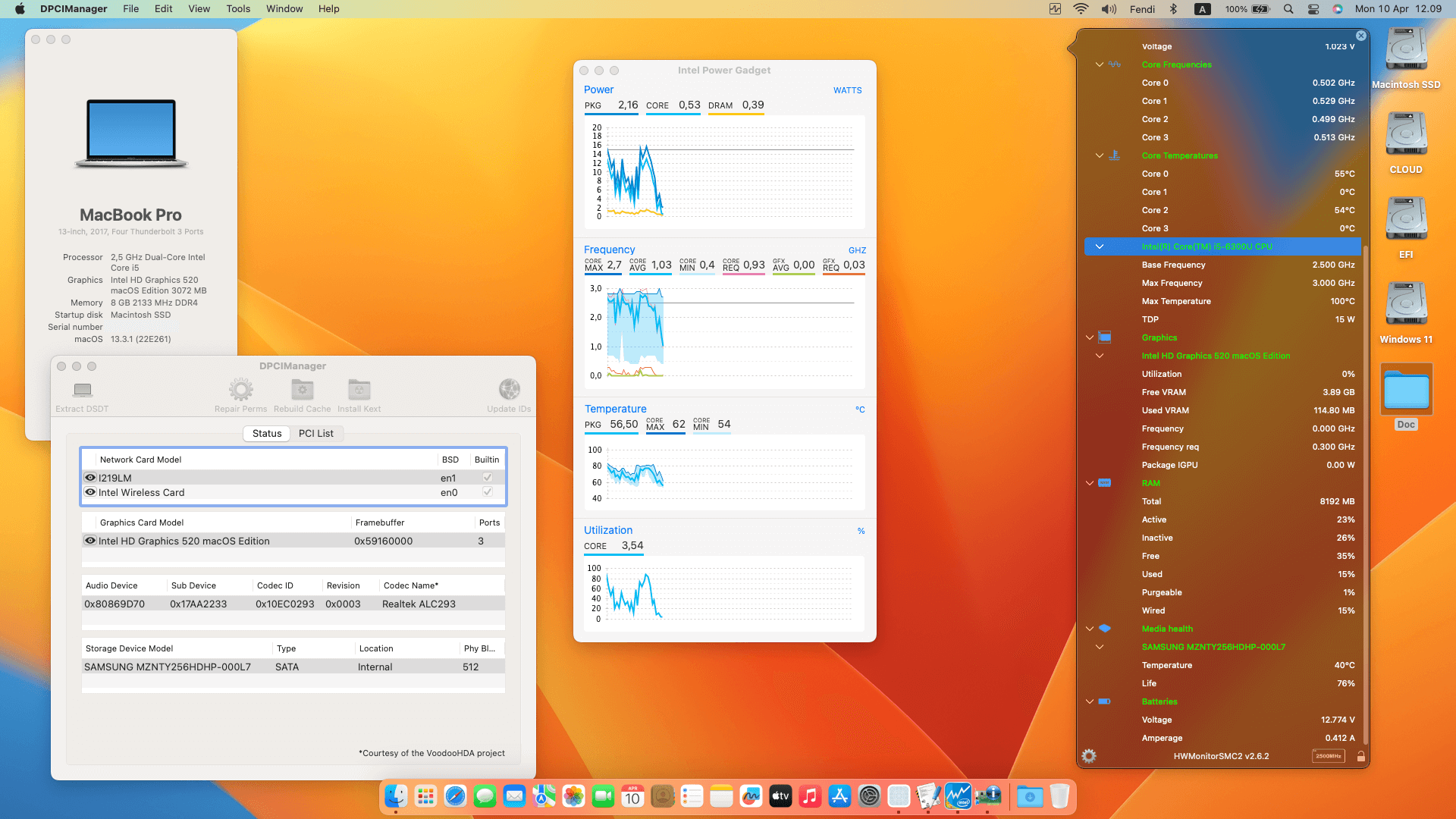Collapse the Graphics section in HWMonitor
Viewport: 1456px width, 819px height.
click(x=1090, y=337)
